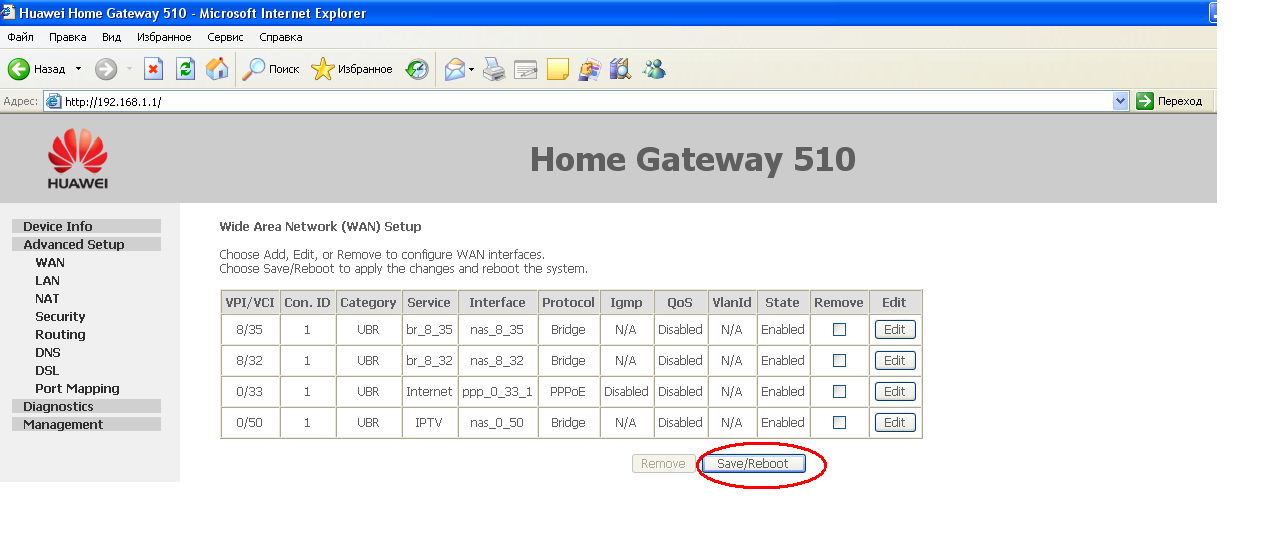Check Remove box for Internet PPPoE row
This screenshot has width=1280, height=551.
coord(839,391)
